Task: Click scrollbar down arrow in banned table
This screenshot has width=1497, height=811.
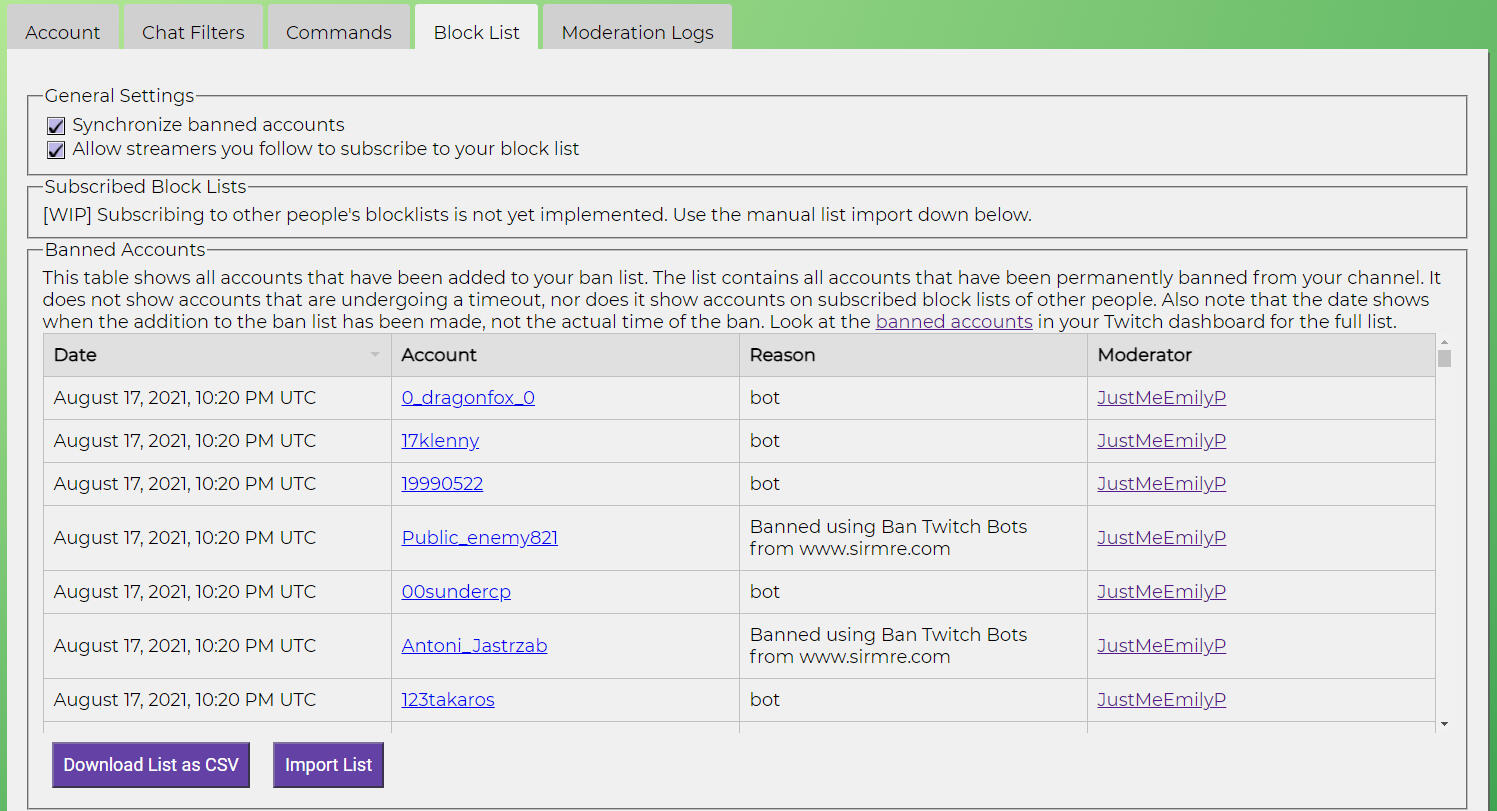Action: pos(1443,723)
